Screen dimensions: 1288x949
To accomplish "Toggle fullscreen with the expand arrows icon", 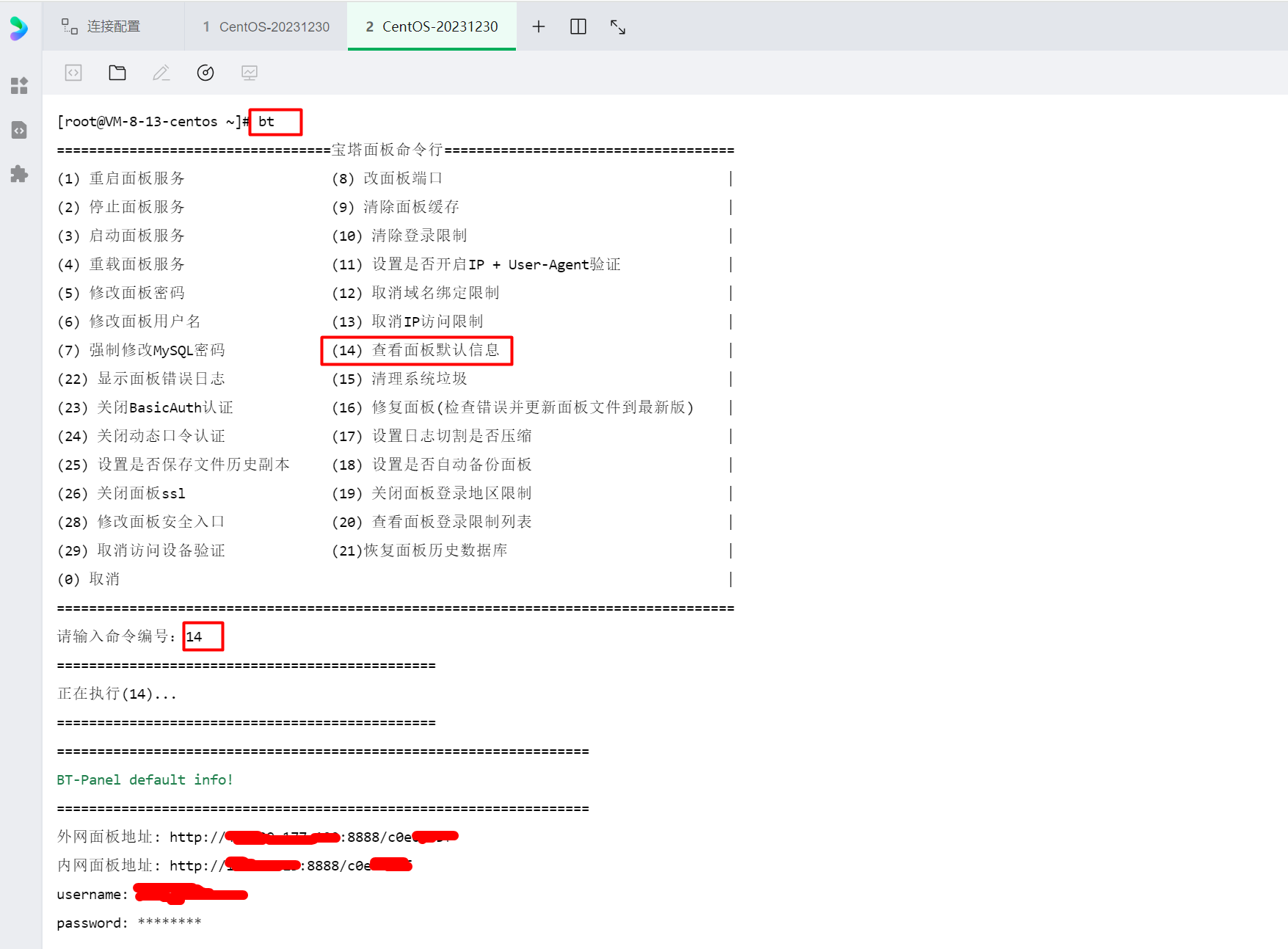I will click(x=618, y=27).
